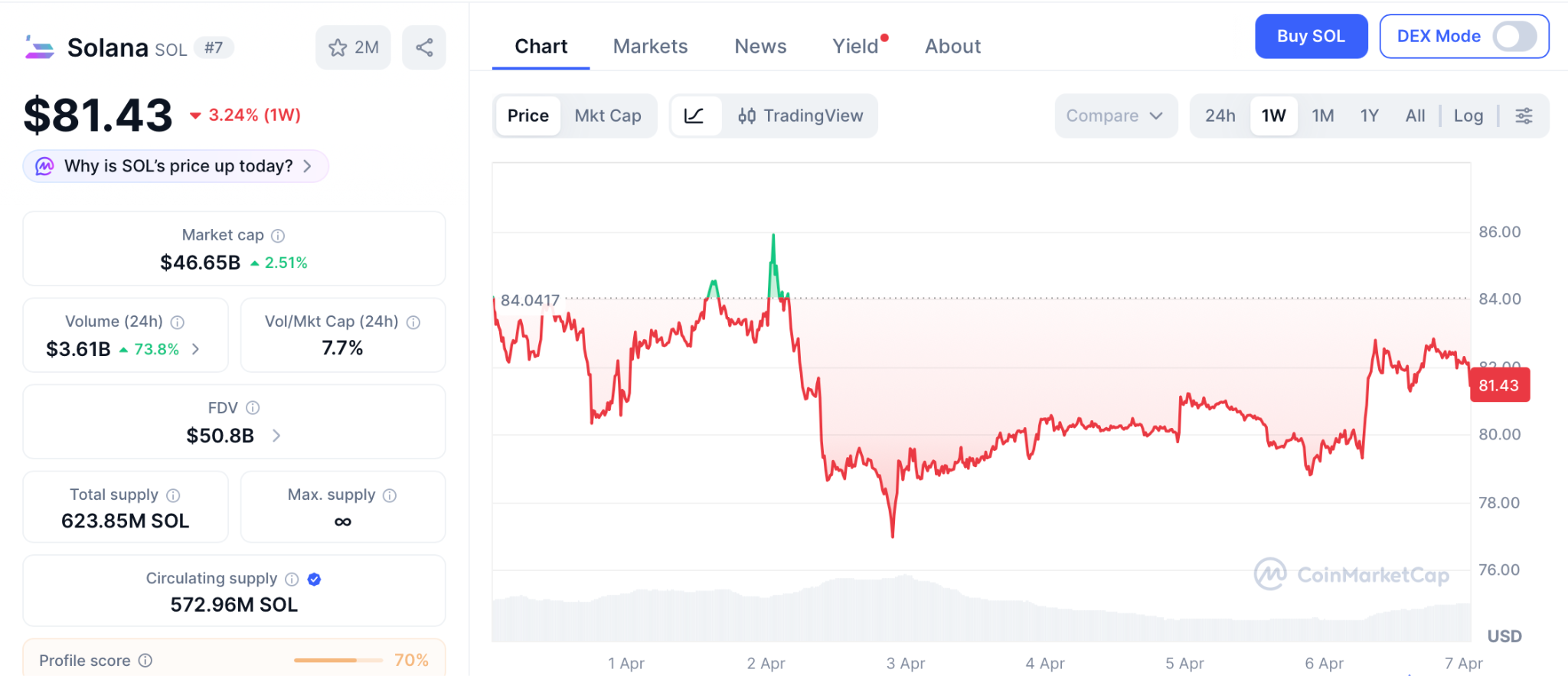
Task: Click the Buy SOL button
Action: (x=1311, y=36)
